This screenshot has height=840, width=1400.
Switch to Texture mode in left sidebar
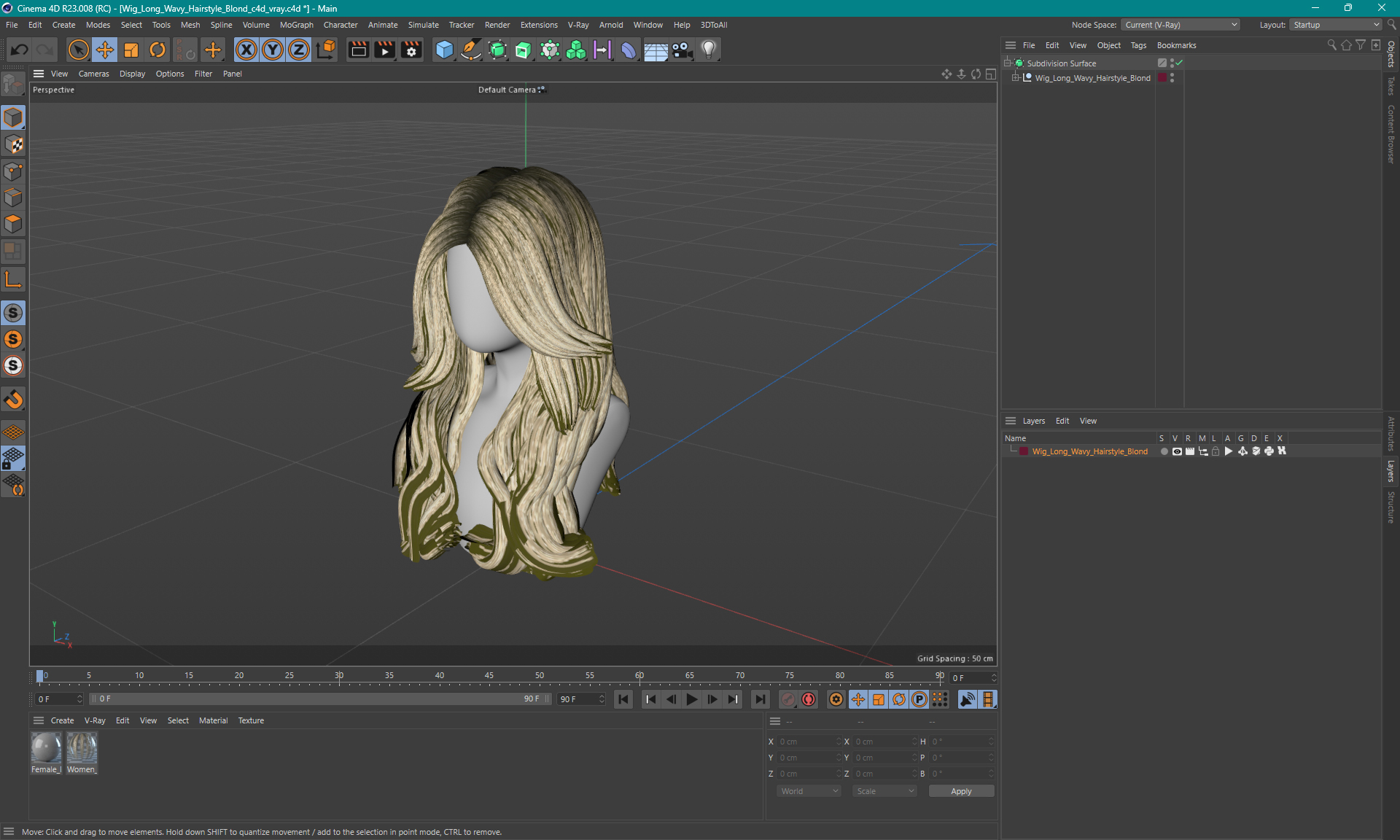click(13, 144)
